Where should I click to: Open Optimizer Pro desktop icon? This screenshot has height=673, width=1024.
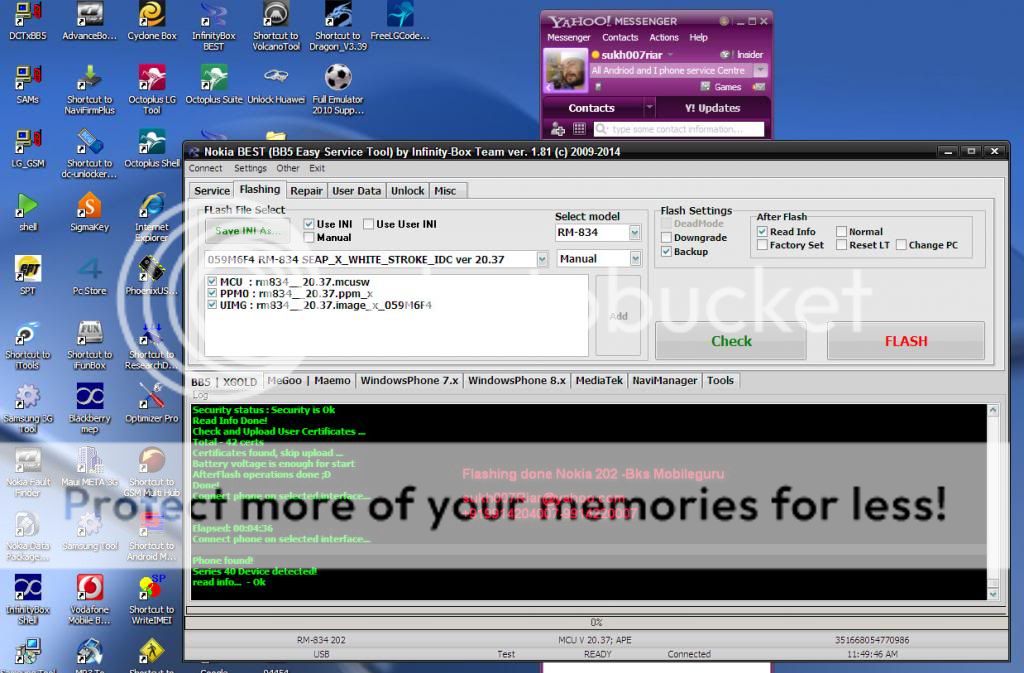point(152,403)
